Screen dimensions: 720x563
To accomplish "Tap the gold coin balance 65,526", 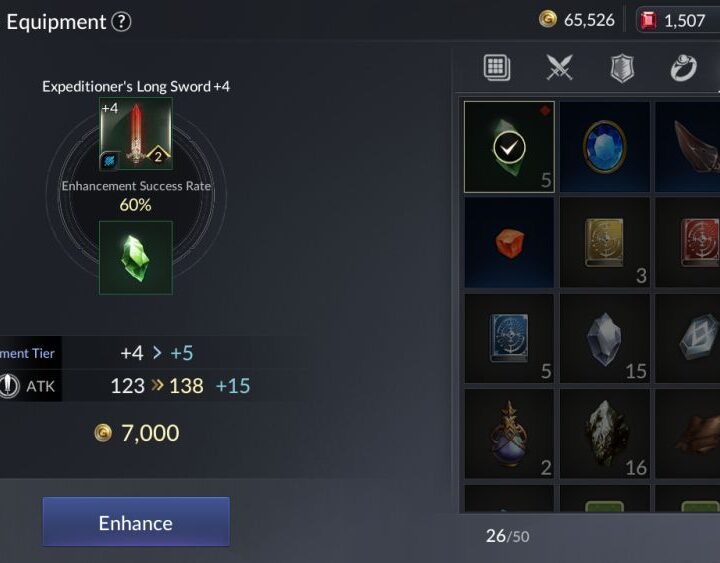I will point(577,20).
